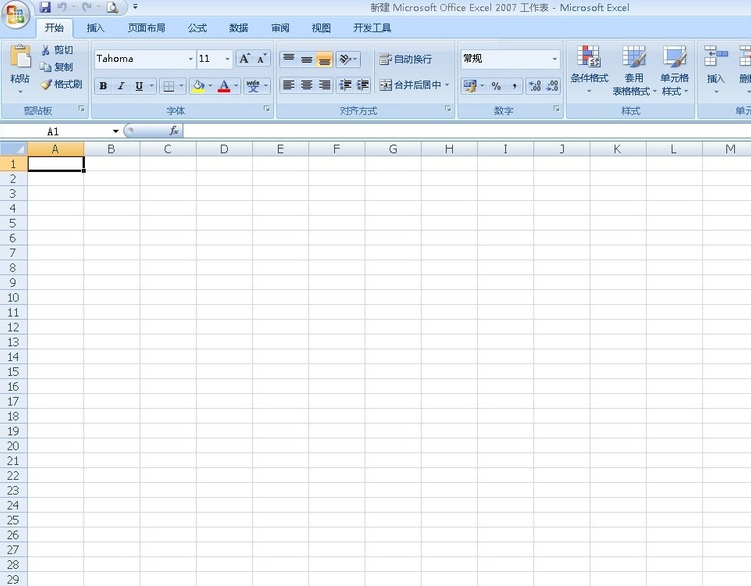The image size is (751, 586).
Task: Switch to the 公式 ribbon tab
Action: click(197, 28)
